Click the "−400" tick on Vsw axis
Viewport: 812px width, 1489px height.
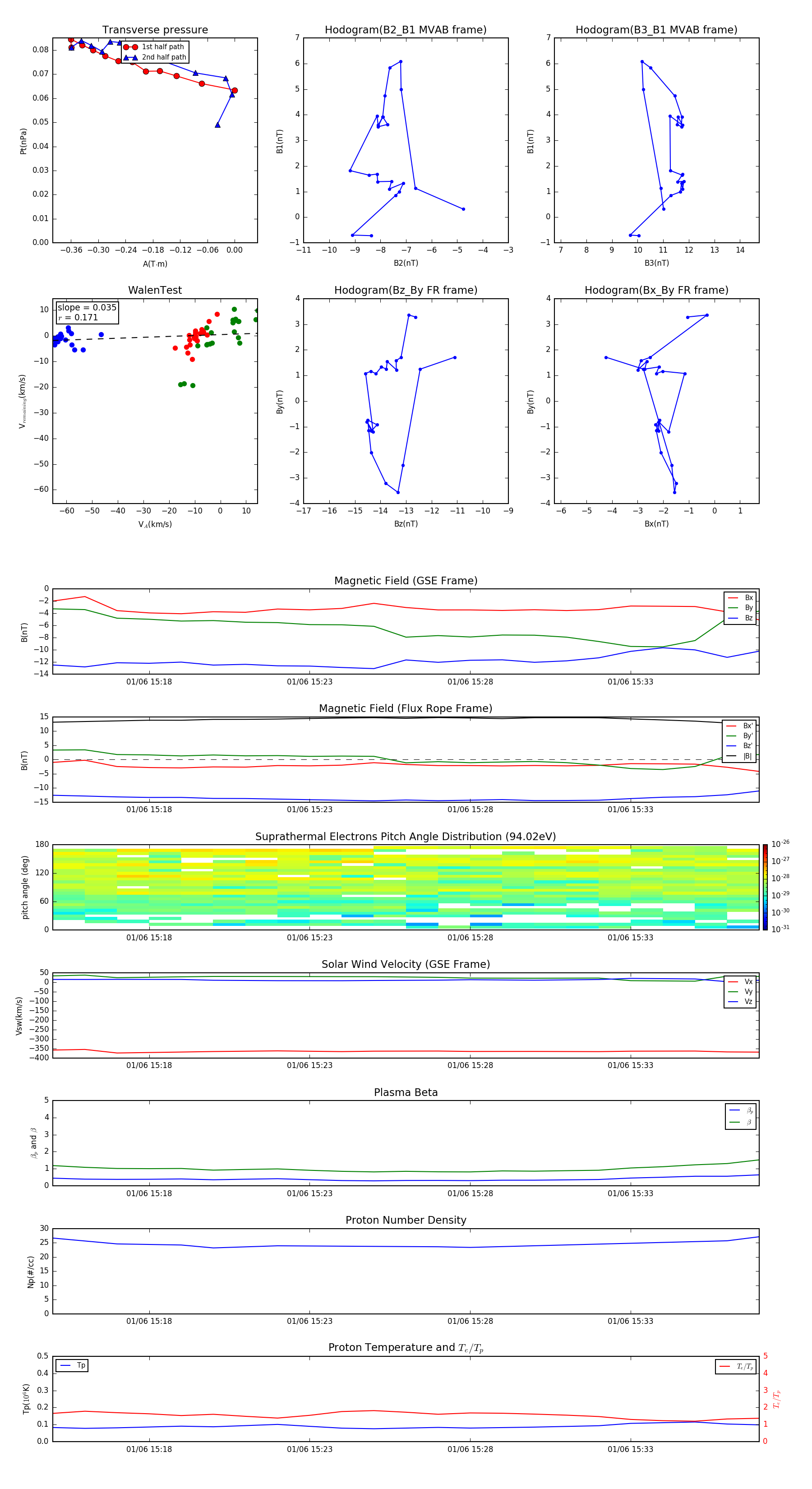[x=39, y=1058]
